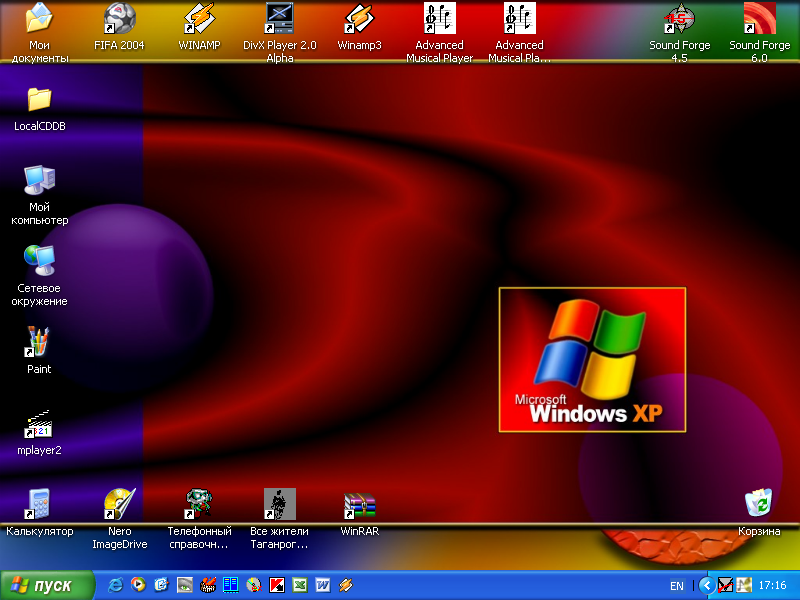Open the eye image viewer quick launch icon
800x600 pixels.
pyautogui.click(x=185, y=585)
